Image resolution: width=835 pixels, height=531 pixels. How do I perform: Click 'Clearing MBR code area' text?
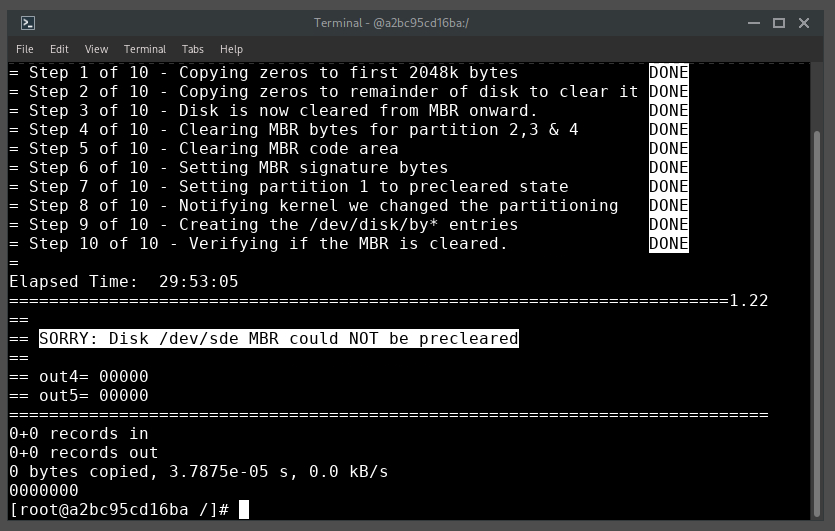click(289, 149)
